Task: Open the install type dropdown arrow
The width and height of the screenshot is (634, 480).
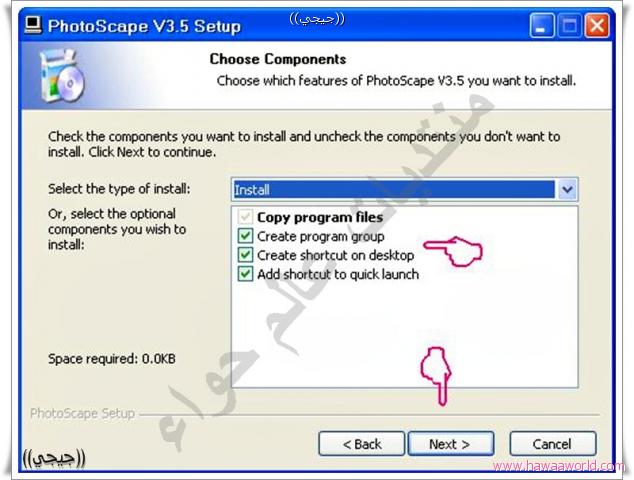Action: (567, 189)
